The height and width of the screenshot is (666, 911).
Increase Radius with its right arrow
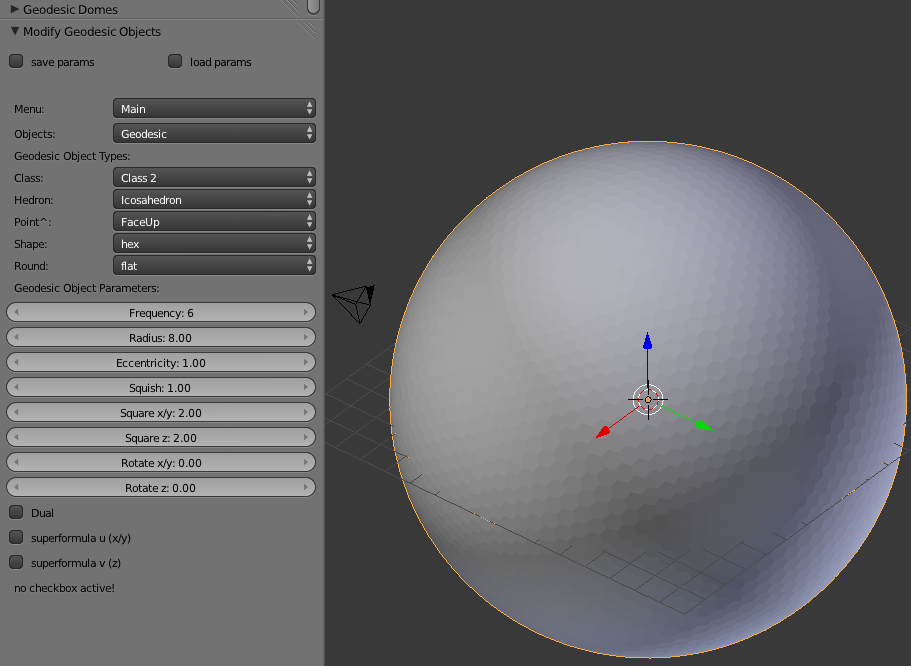point(306,338)
